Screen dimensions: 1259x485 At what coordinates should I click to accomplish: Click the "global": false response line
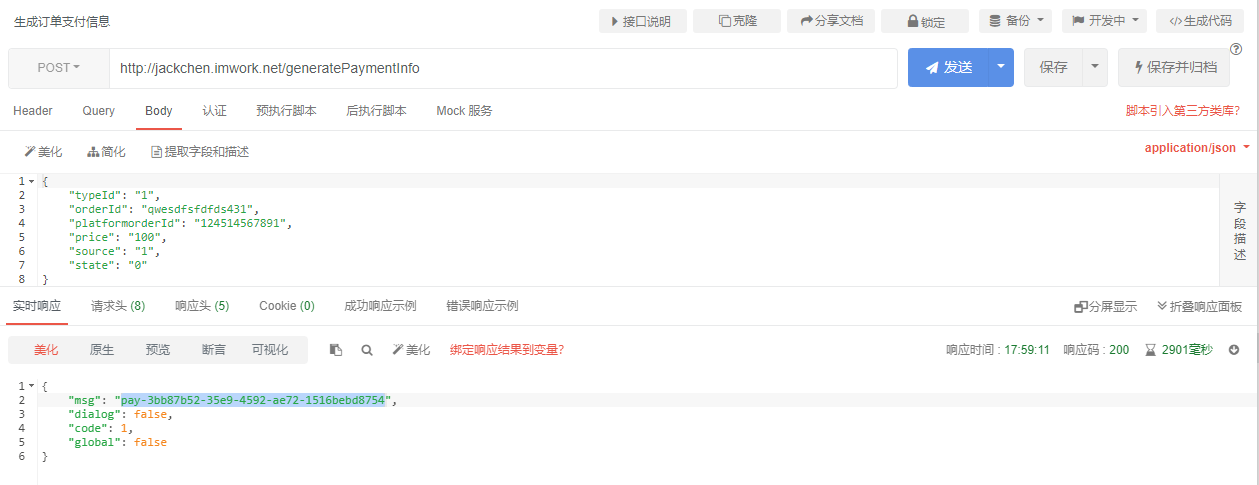[116, 442]
